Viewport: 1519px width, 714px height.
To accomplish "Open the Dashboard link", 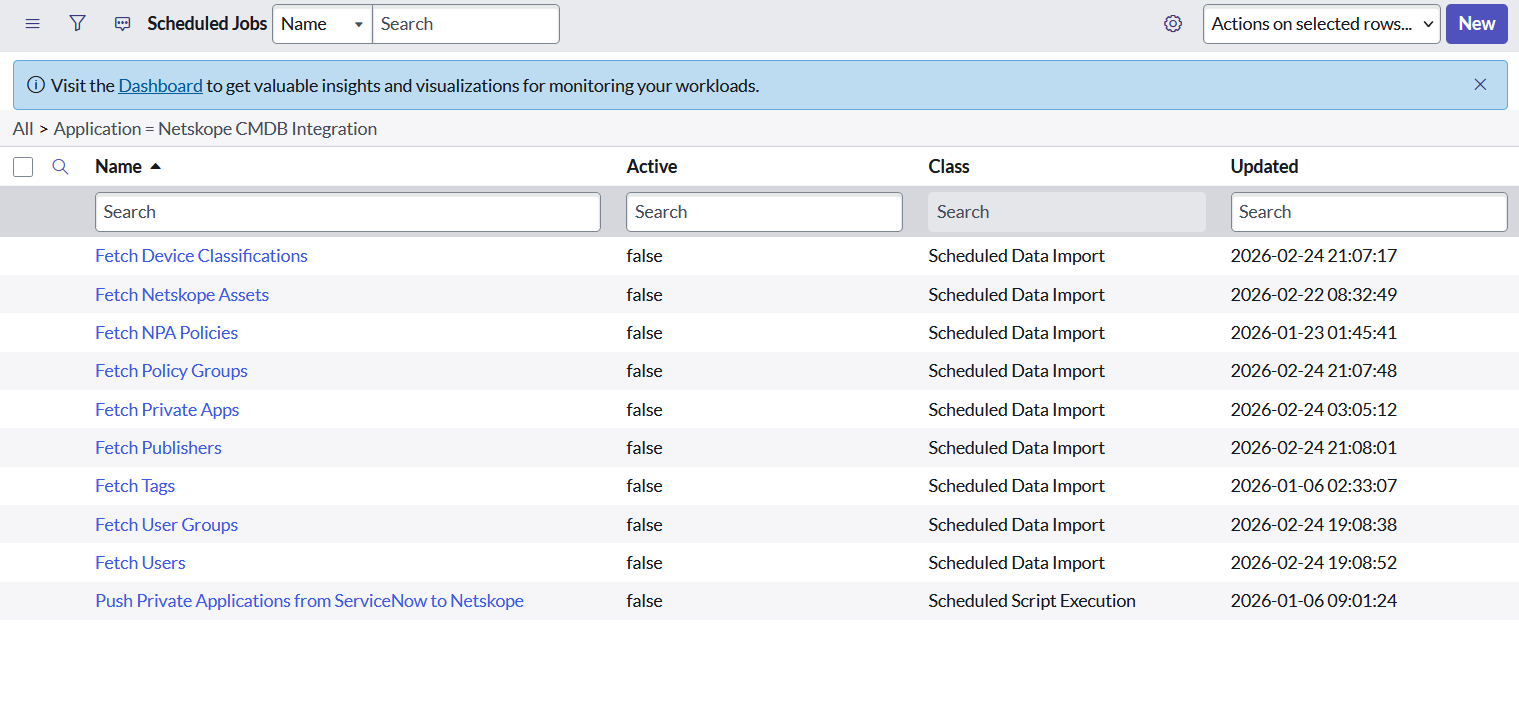I will point(161,86).
